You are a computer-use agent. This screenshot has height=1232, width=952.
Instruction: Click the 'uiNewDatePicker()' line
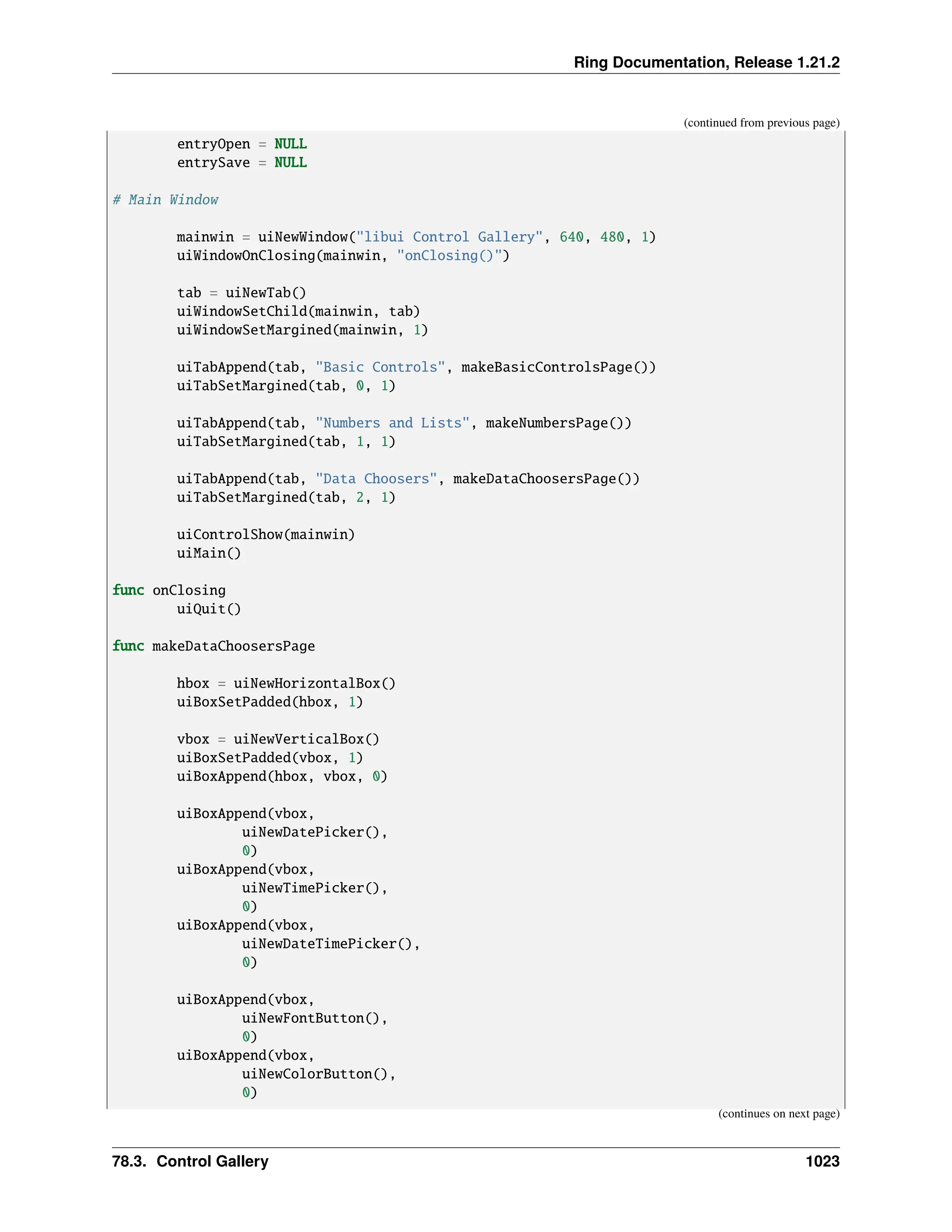coord(314,832)
